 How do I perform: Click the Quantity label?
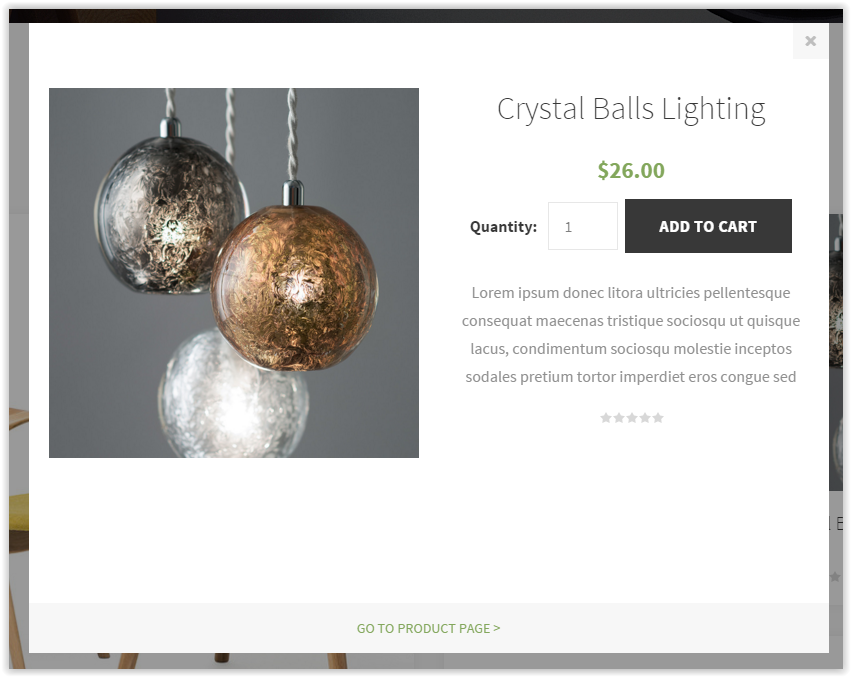tap(503, 226)
